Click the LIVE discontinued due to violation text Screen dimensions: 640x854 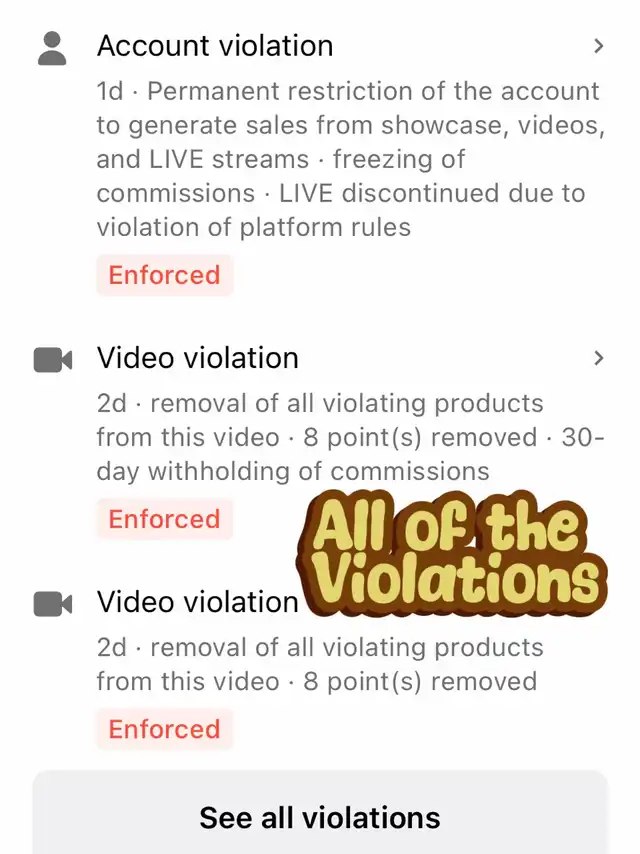(341, 210)
